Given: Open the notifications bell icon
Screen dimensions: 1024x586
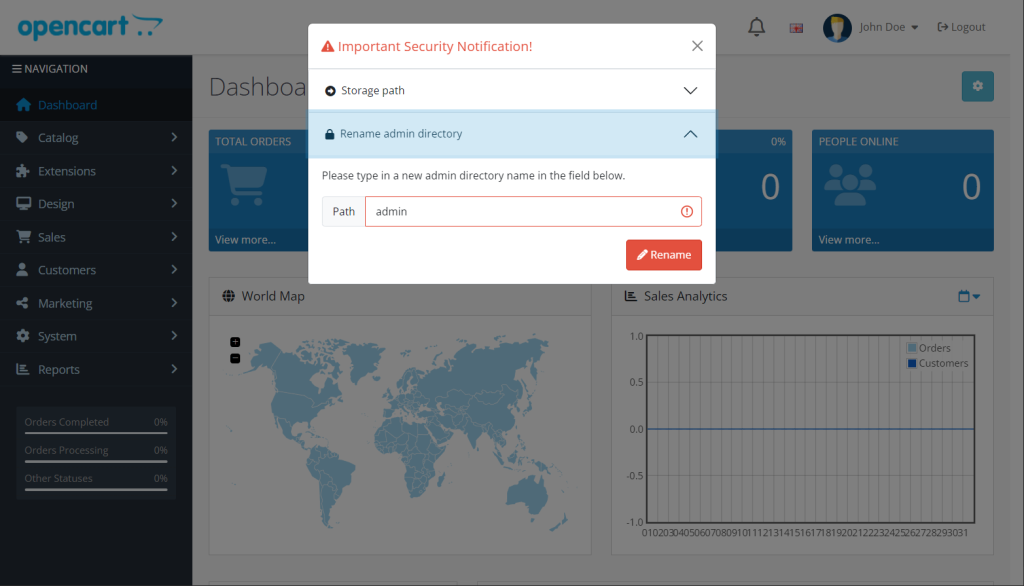Looking at the screenshot, I should click(757, 26).
